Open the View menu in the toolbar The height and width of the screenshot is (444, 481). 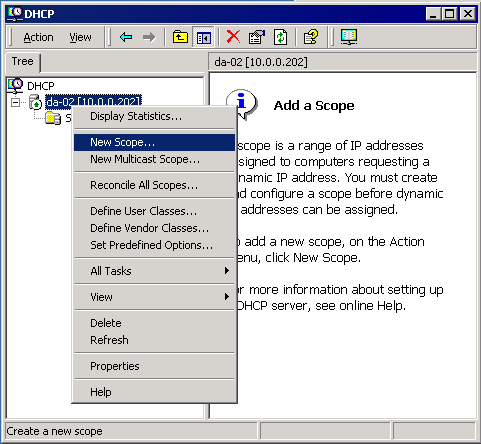[80, 37]
